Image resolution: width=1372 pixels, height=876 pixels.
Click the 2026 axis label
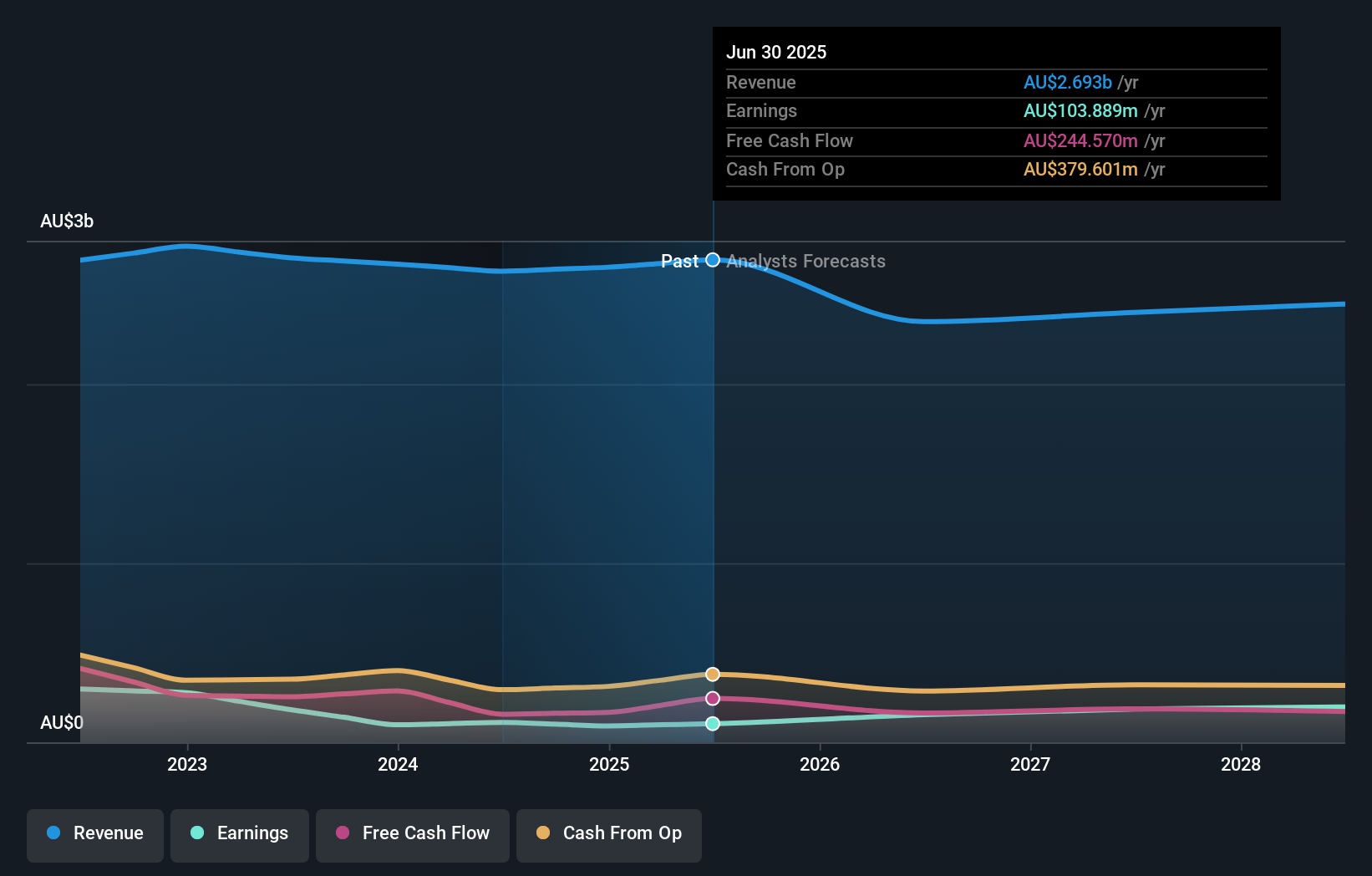click(x=821, y=764)
